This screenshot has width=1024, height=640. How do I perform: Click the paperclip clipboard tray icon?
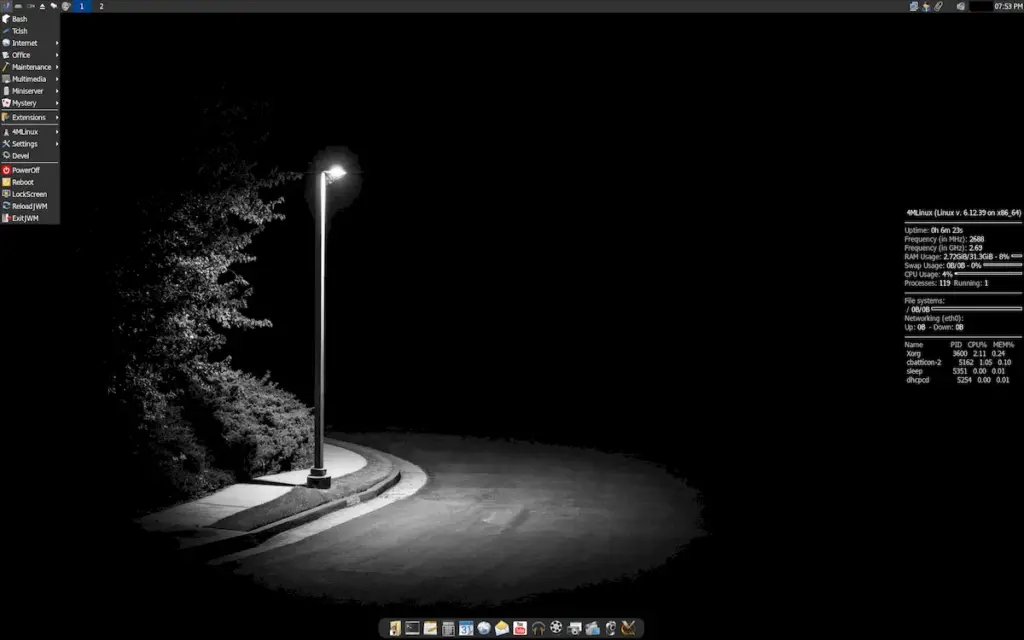[x=938, y=6]
